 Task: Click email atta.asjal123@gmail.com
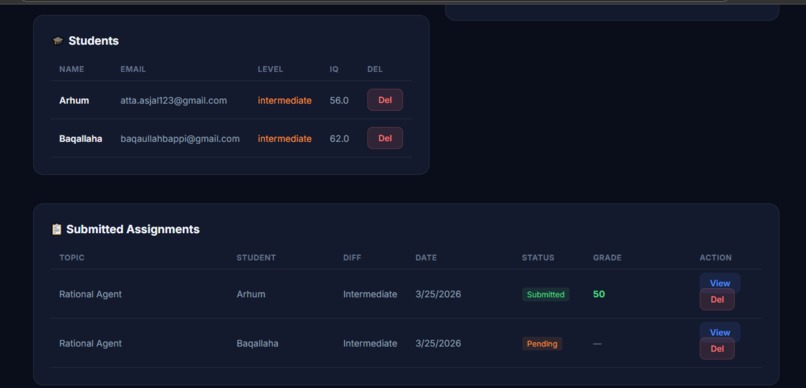[174, 100]
